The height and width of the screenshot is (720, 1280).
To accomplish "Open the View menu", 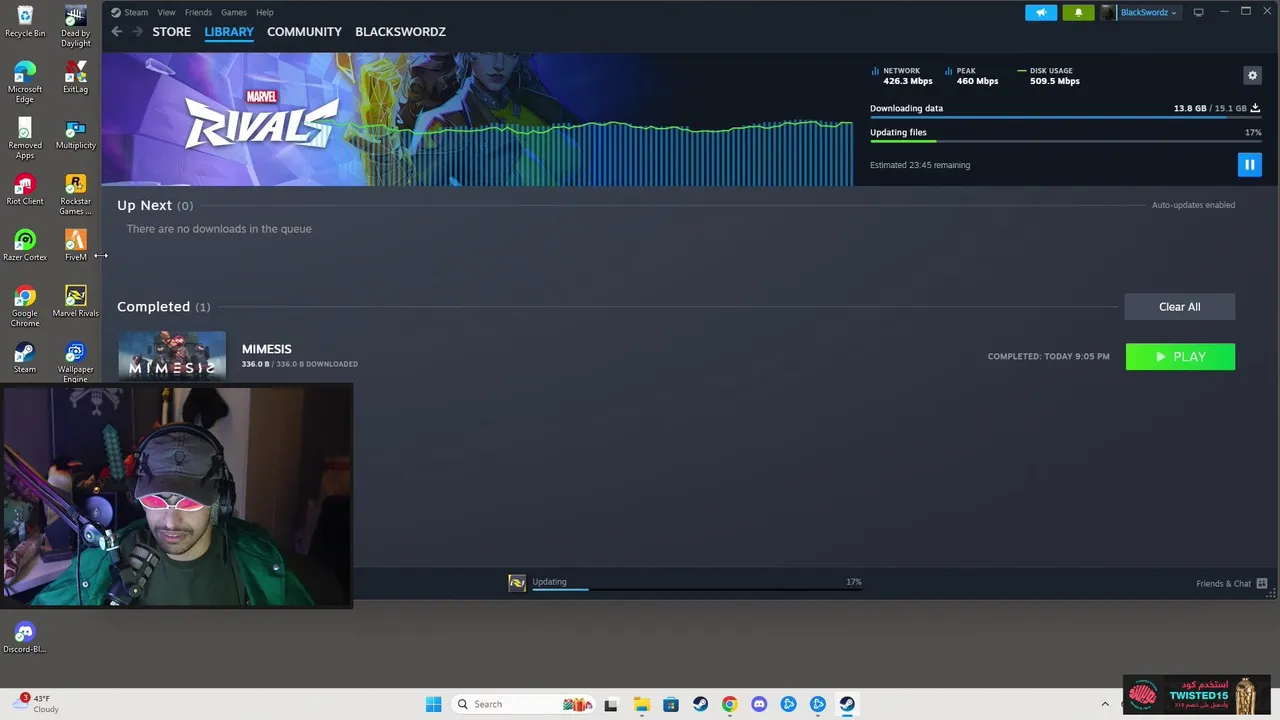I will [166, 12].
